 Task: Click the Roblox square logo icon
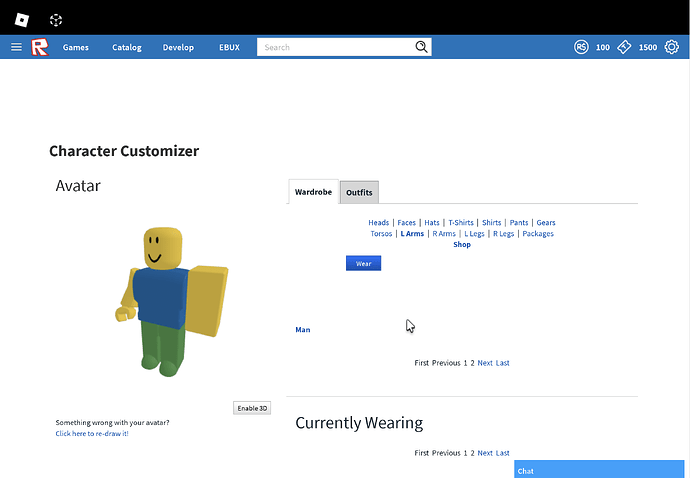[x=22, y=20]
